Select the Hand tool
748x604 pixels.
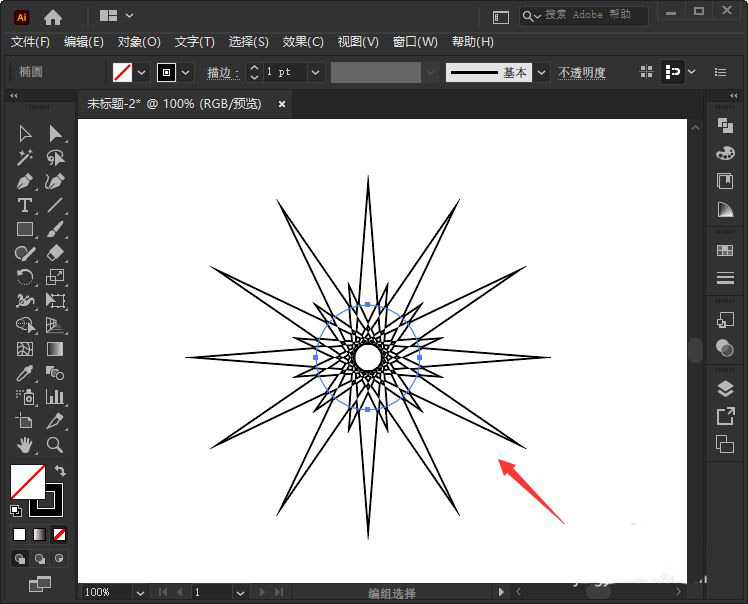(x=25, y=445)
